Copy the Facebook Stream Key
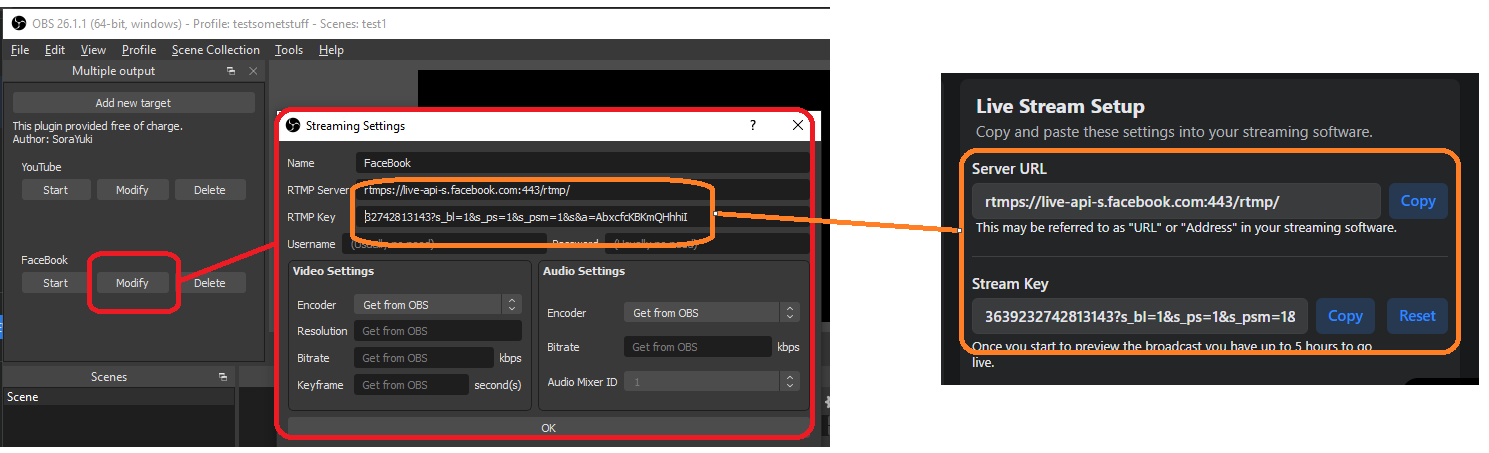 pyautogui.click(x=1345, y=316)
